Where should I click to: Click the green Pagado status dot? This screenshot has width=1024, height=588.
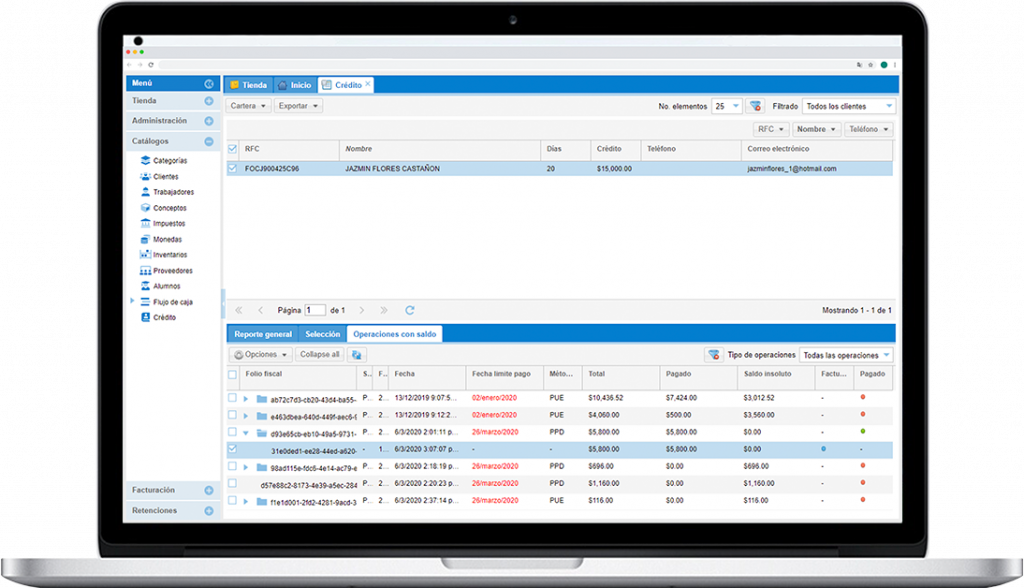[x=862, y=432]
